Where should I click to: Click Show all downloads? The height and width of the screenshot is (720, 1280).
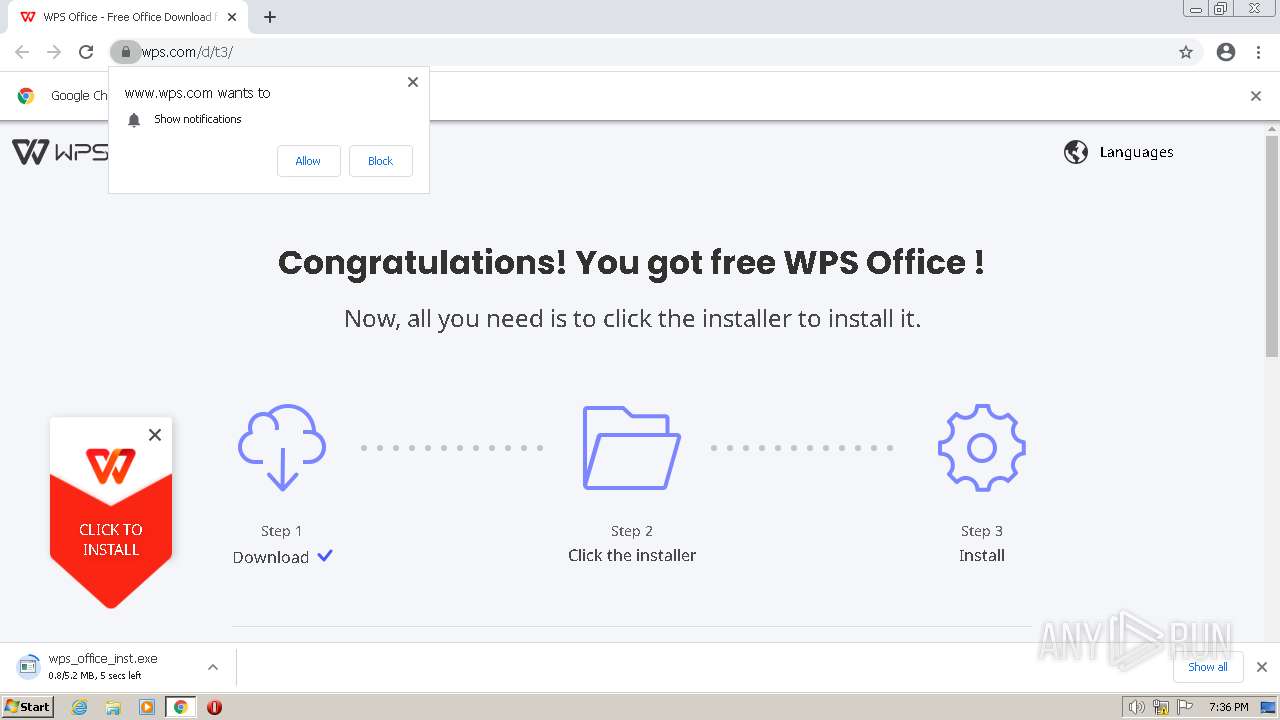click(1208, 667)
